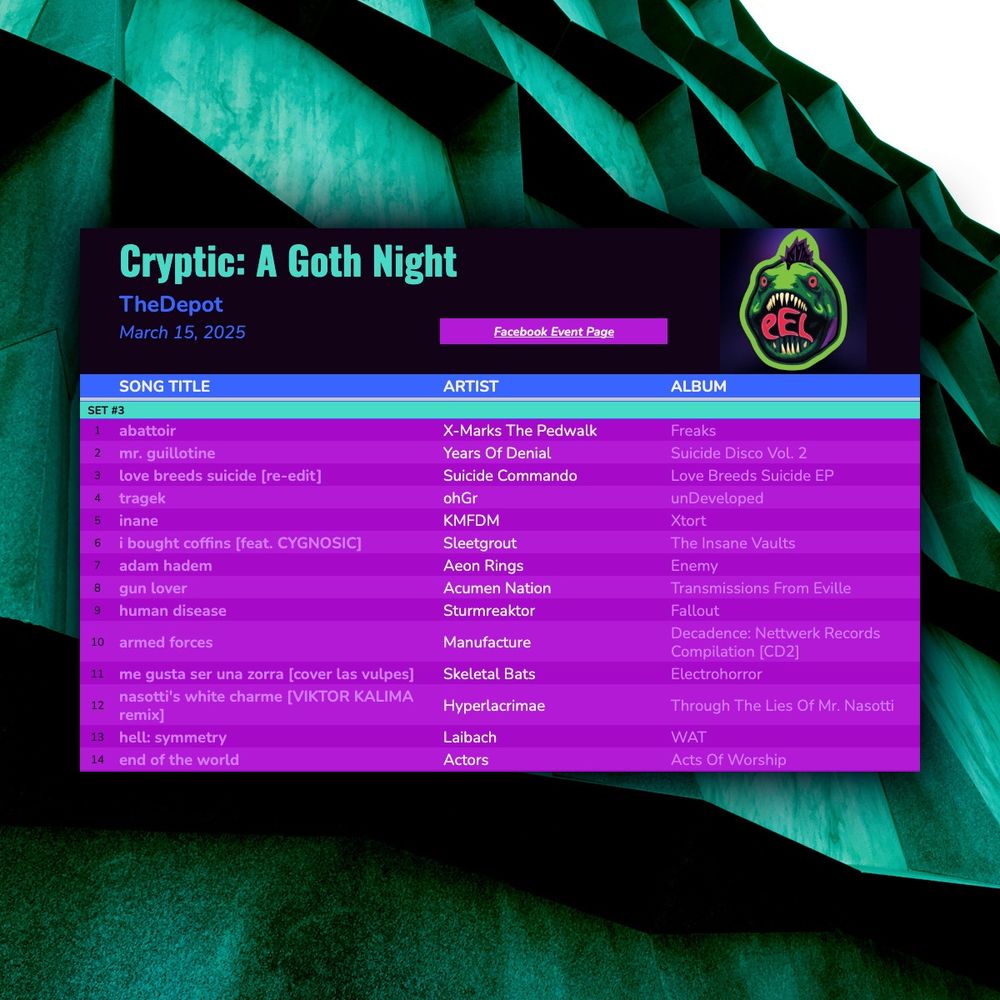Click album 'Acts Of Worship'
Image resolution: width=1000 pixels, height=1000 pixels.
728,760
